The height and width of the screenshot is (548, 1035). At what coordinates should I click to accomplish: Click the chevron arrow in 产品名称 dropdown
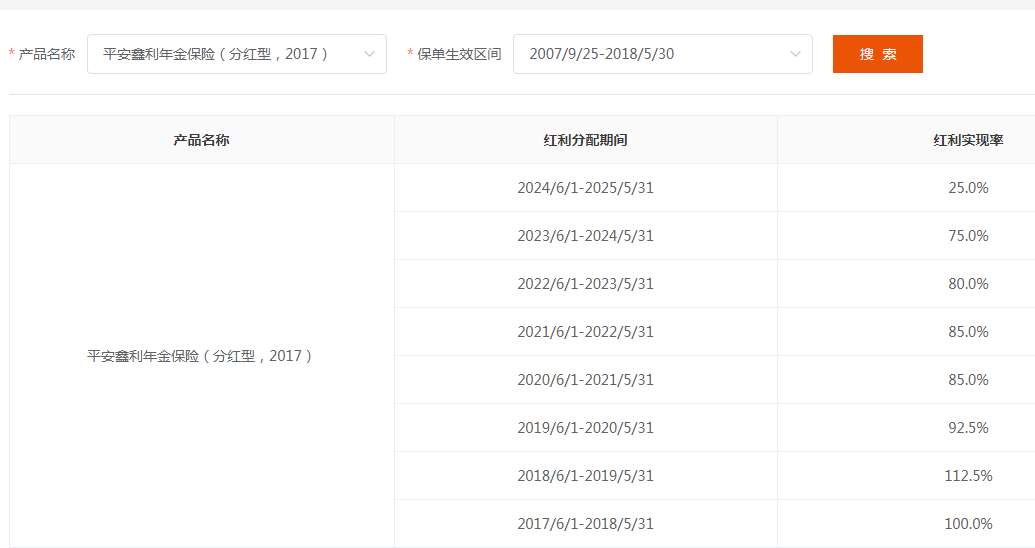click(370, 54)
